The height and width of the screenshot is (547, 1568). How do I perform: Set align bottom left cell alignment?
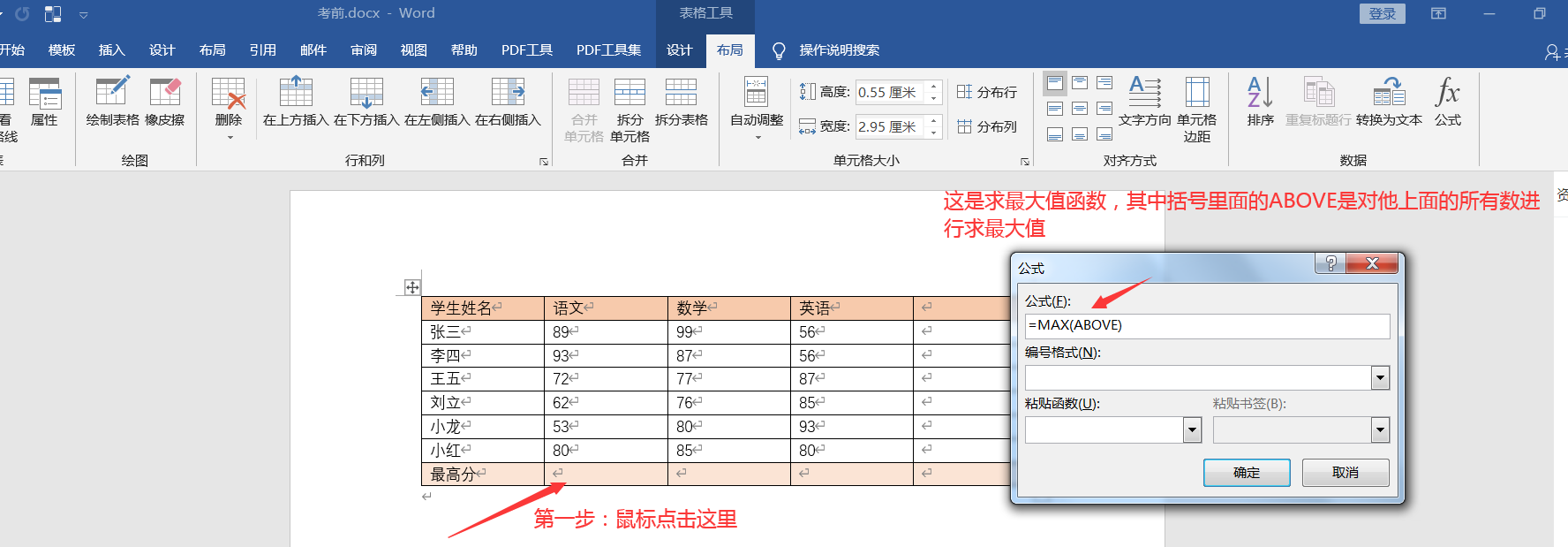tap(1055, 134)
